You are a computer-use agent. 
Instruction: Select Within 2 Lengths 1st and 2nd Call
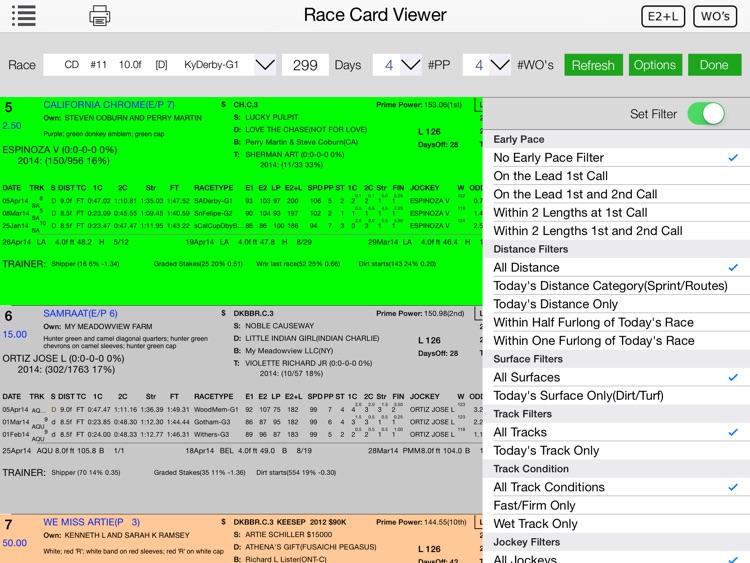pyautogui.click(x=616, y=231)
